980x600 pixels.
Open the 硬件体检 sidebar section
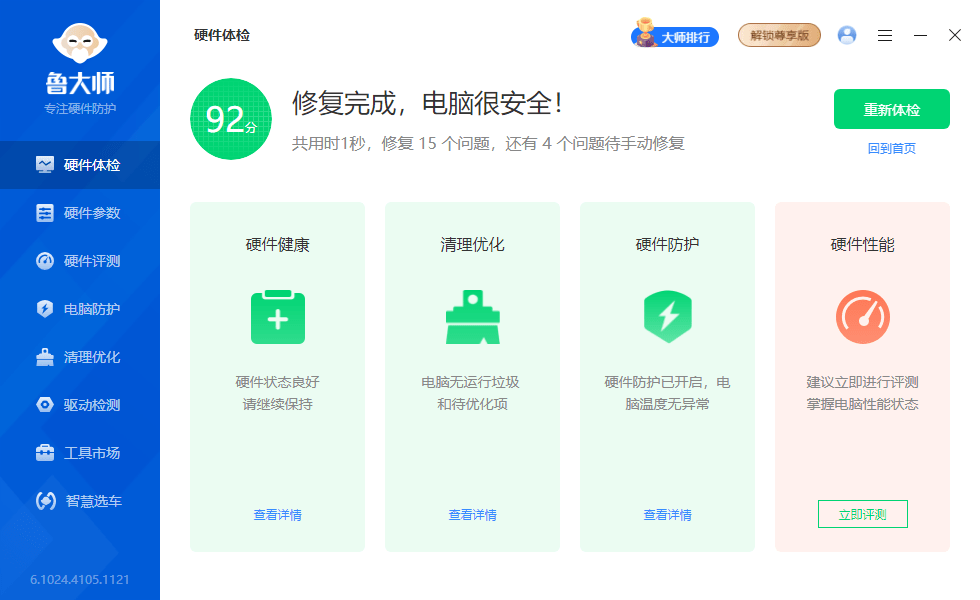click(80, 165)
